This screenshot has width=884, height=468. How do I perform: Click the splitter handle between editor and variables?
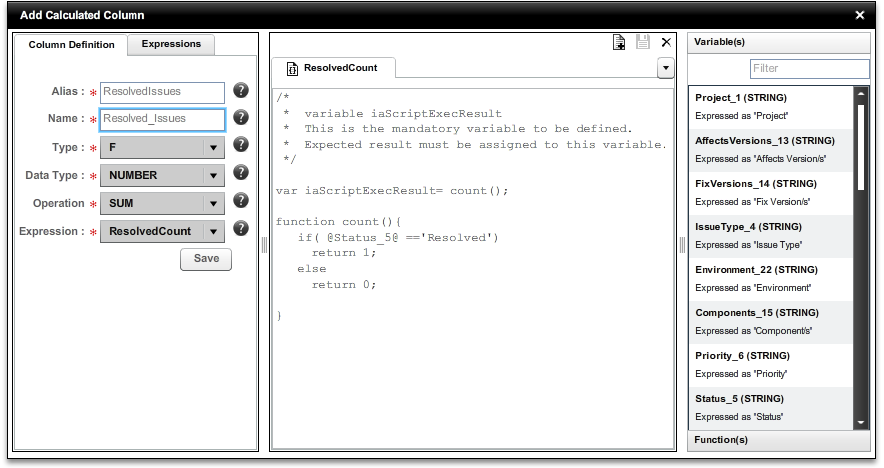pyautogui.click(x=682, y=244)
